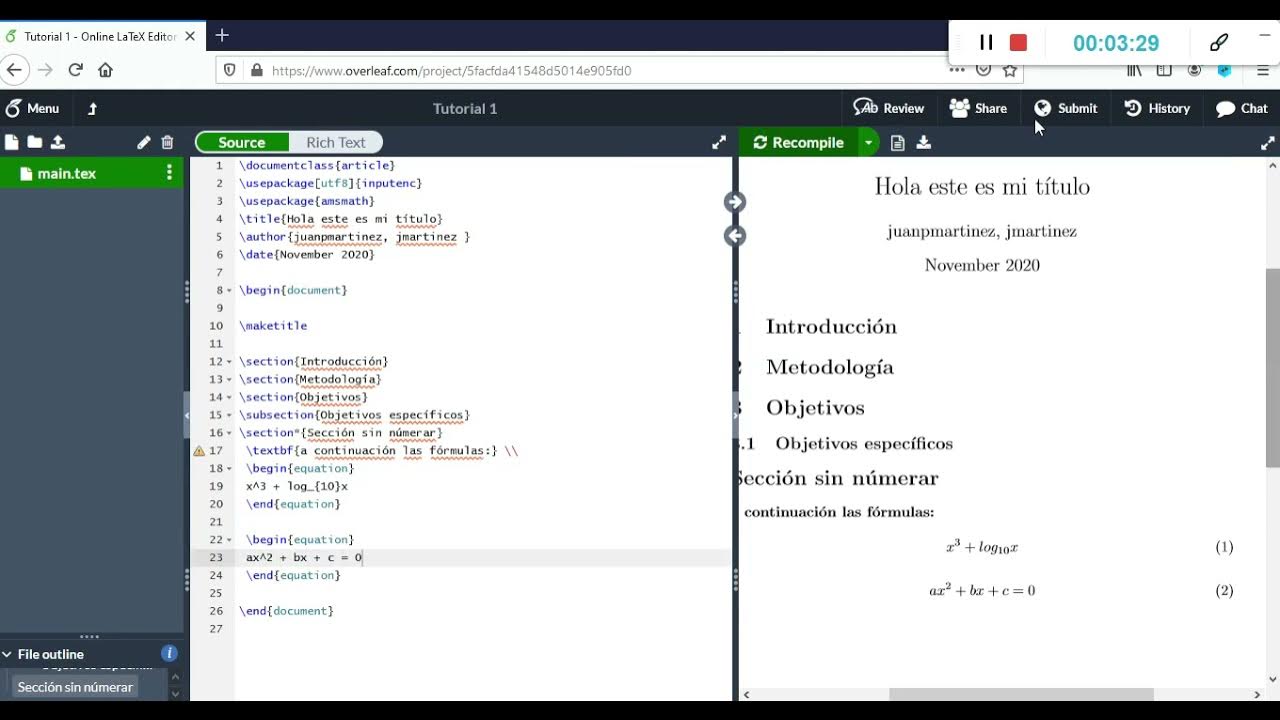
Task: Click warning icon on line 17
Action: coord(199,451)
